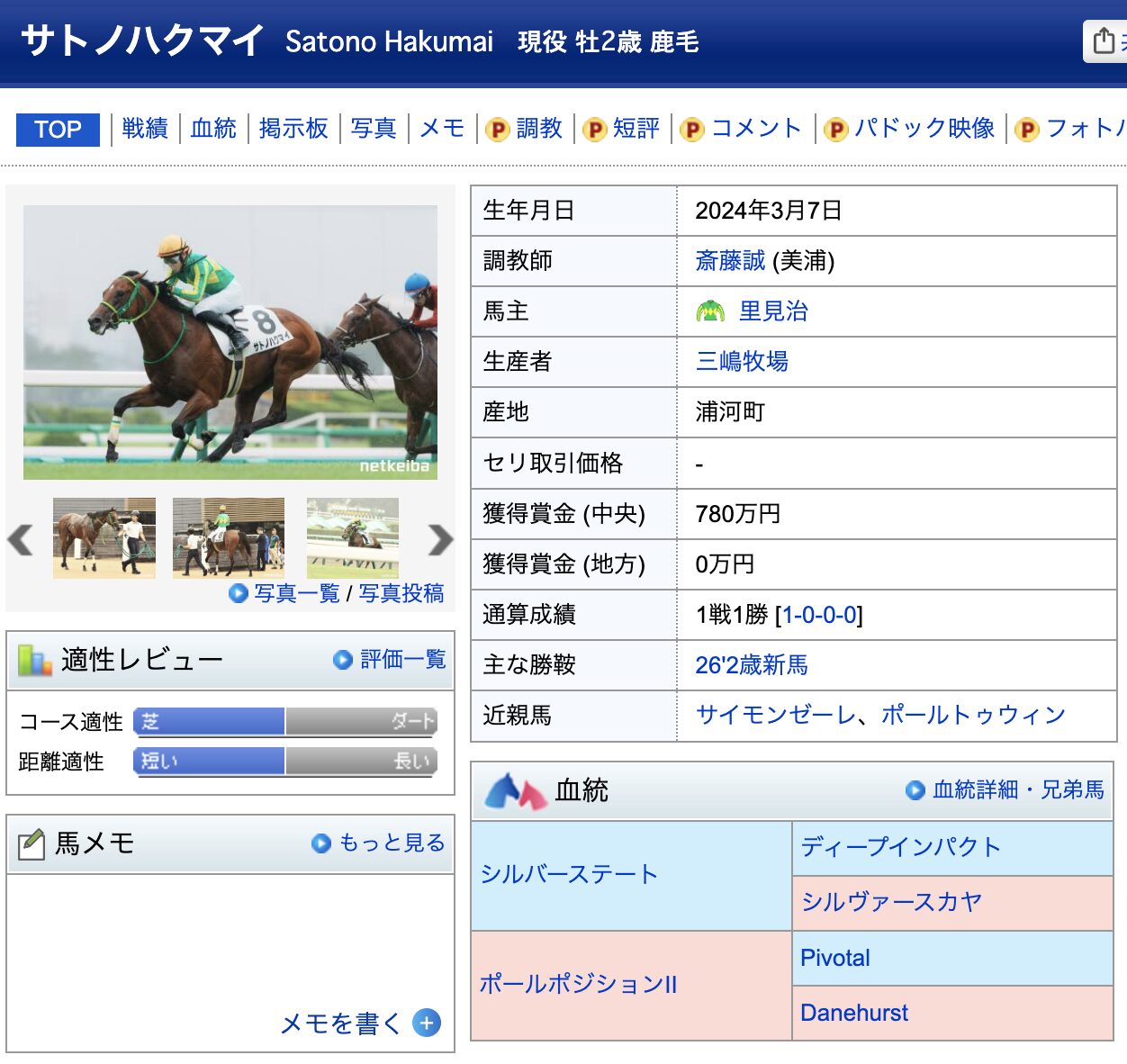Select the third thumbnail of the racecourse
Viewport: 1127px width, 1064px height.
[353, 537]
